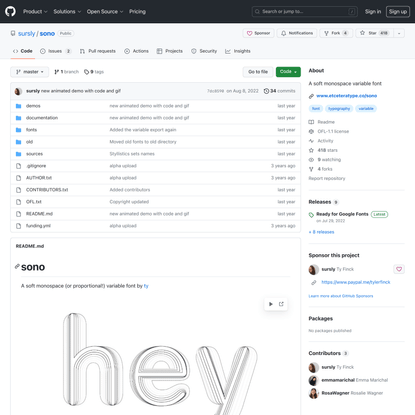Click sponsor heart button beside sursly
This screenshot has height=415, width=415.
coord(399,269)
